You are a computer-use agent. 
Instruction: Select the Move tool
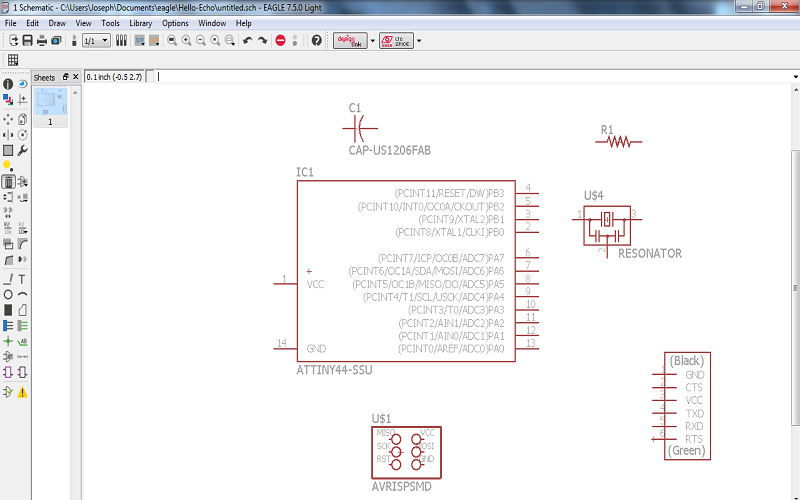click(x=8, y=119)
